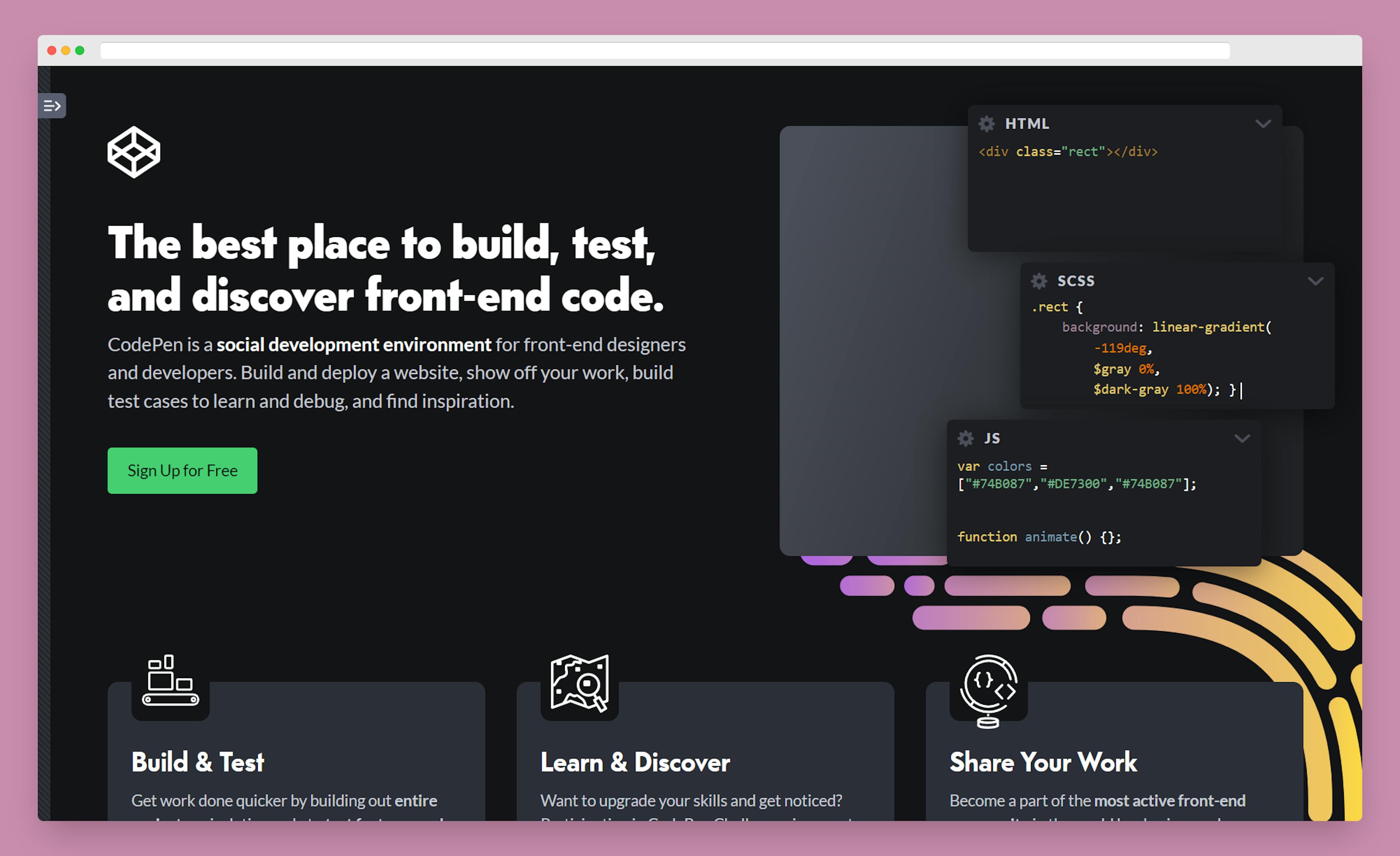This screenshot has width=1400, height=856.
Task: Open HTML panel settings gear
Action: [x=986, y=124]
